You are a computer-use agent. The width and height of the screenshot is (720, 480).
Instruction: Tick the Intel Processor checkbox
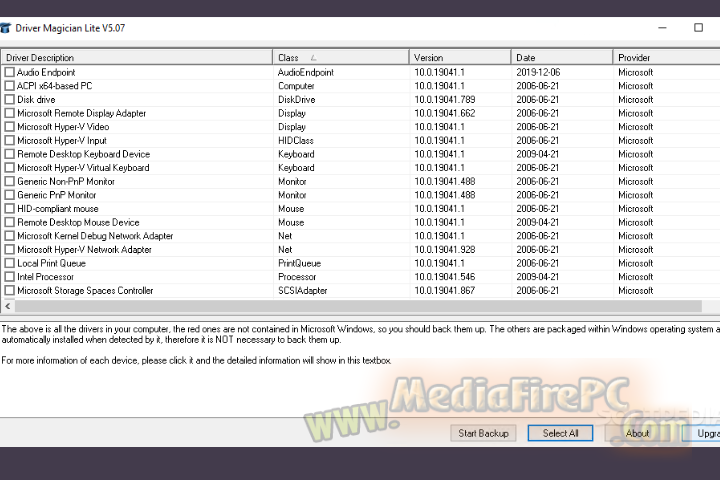(x=9, y=277)
